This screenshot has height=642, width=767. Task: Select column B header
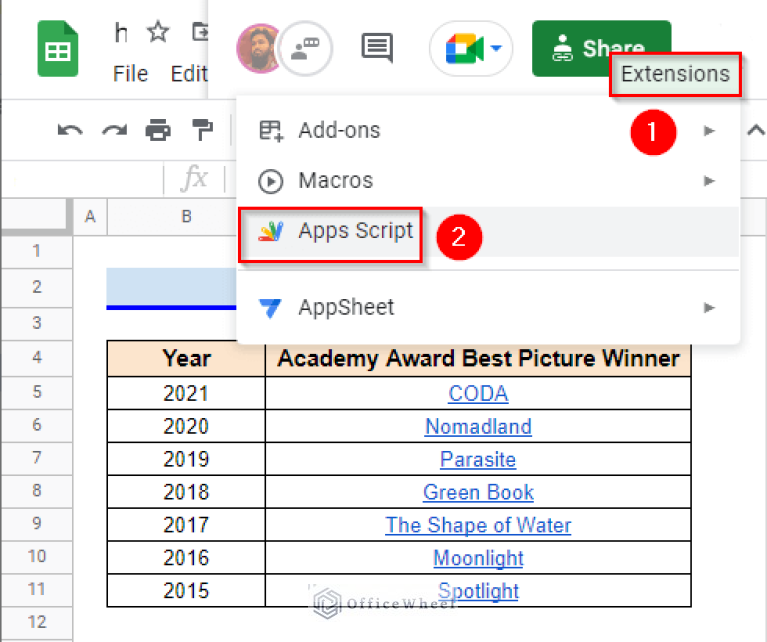[x=186, y=216]
